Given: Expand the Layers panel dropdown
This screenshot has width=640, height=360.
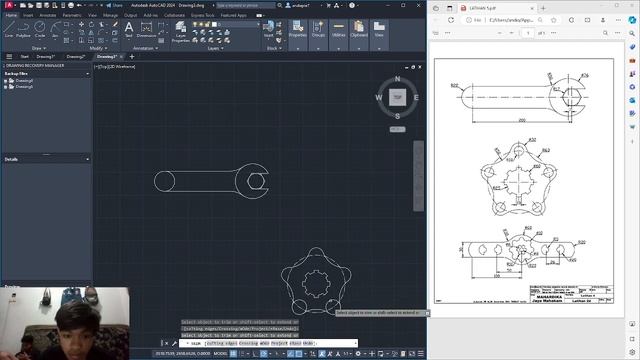Looking at the screenshot, I should point(215,48).
